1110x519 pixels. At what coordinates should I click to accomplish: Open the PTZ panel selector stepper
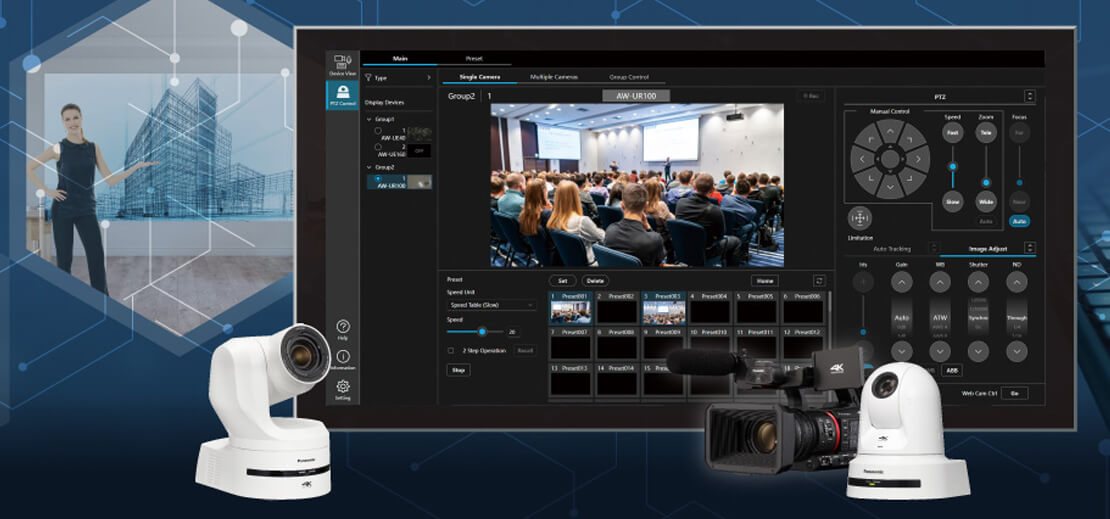(1030, 96)
